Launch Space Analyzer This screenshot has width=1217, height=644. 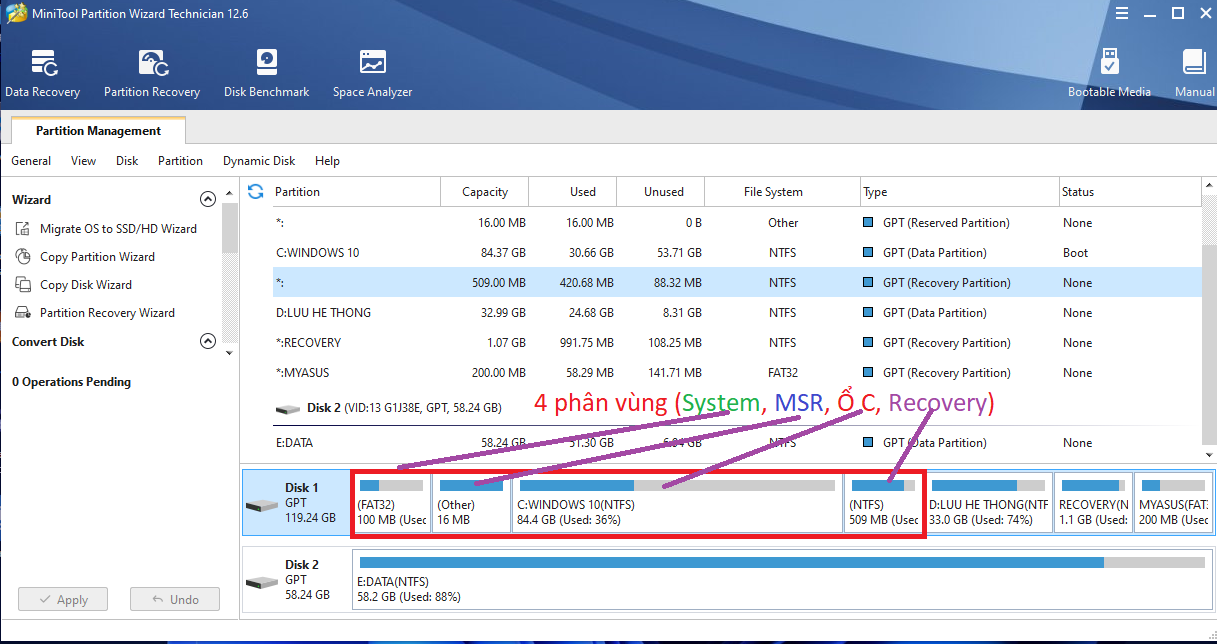(372, 74)
